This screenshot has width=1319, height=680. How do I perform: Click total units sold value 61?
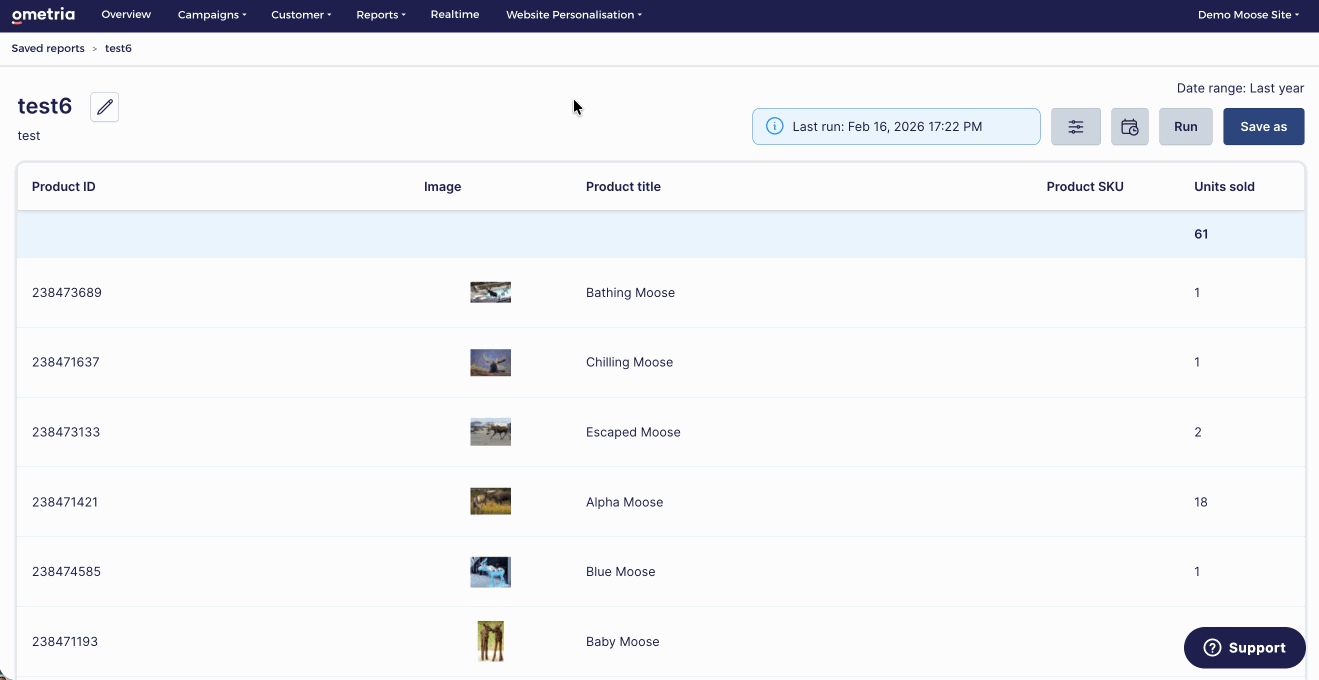point(1201,234)
